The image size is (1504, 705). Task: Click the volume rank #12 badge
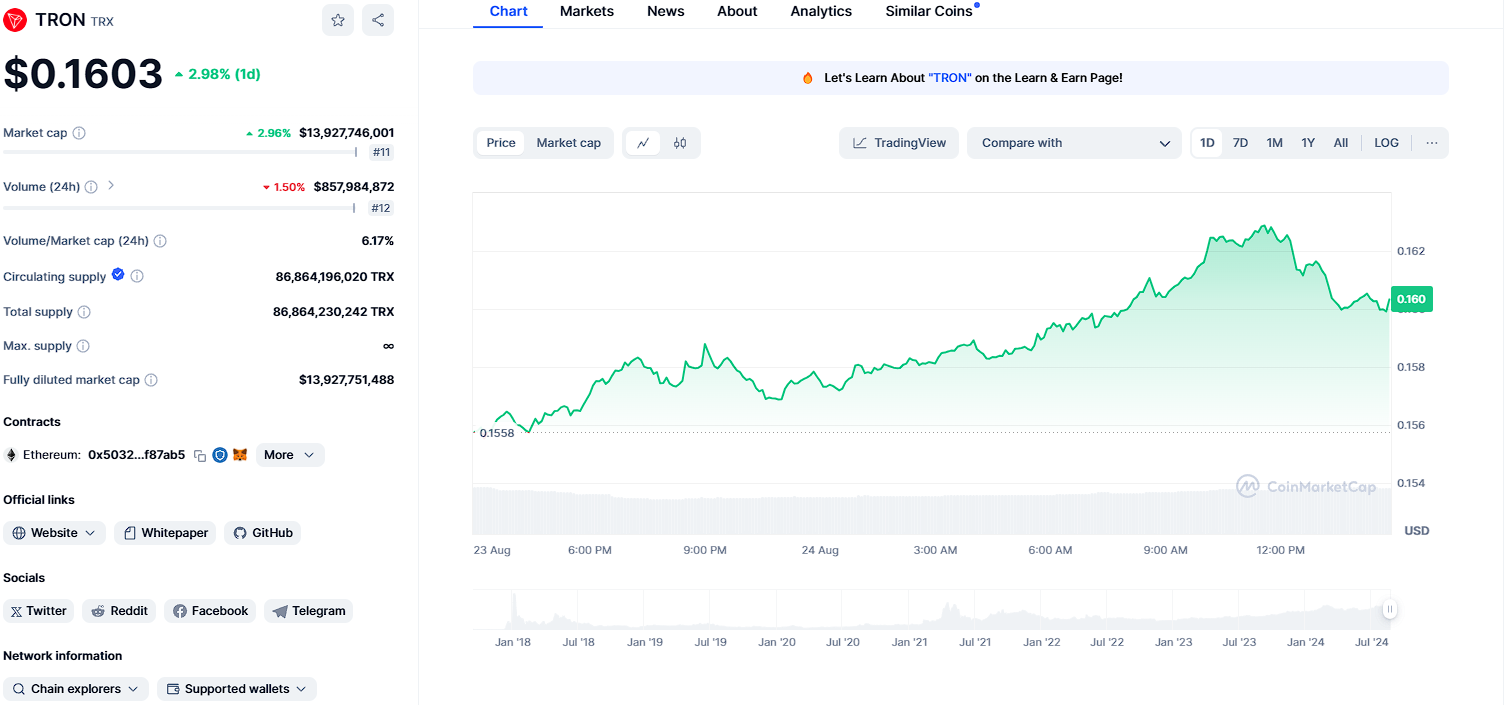point(381,208)
